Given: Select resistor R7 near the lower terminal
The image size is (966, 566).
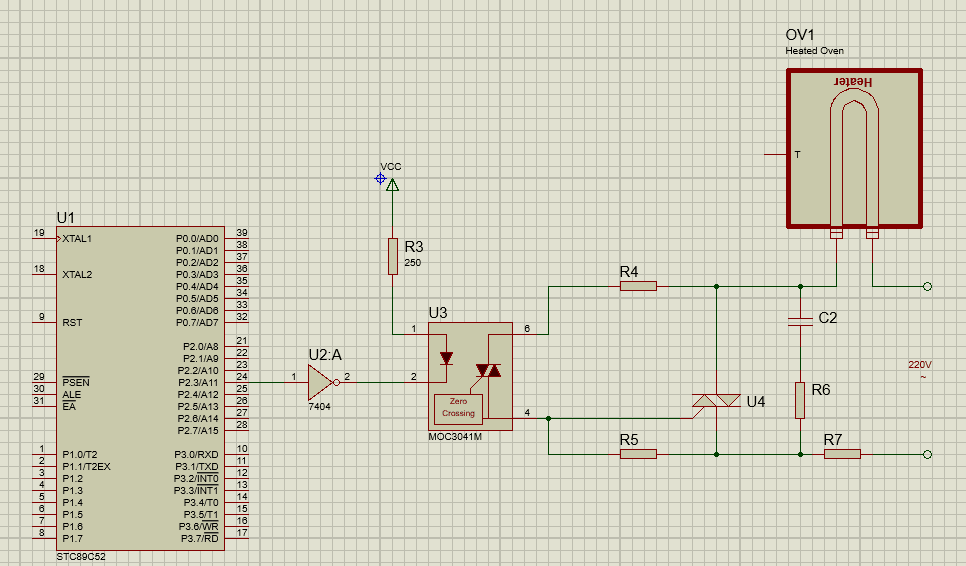Looking at the screenshot, I should 842,454.
